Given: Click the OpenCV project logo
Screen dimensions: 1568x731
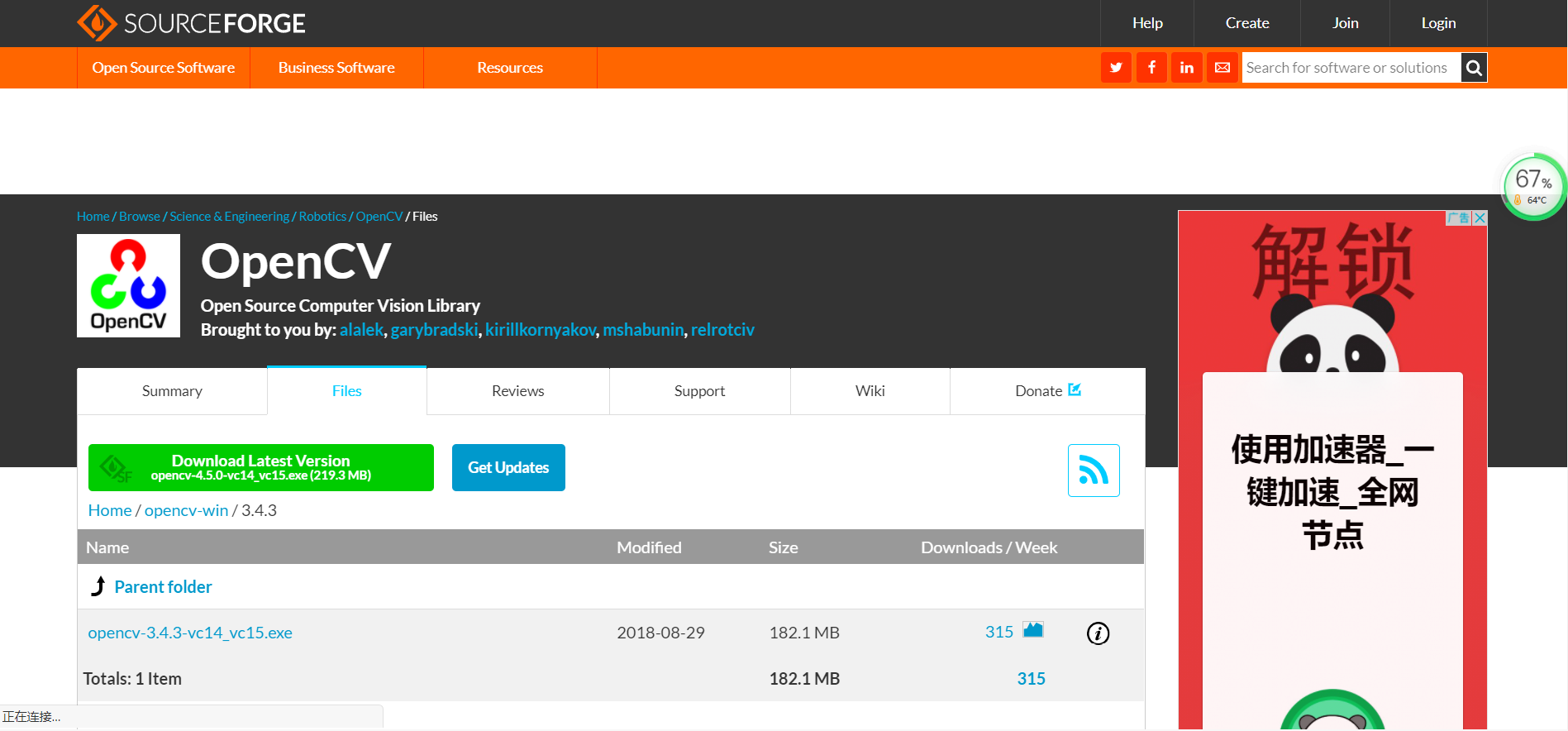Looking at the screenshot, I should pyautogui.click(x=128, y=285).
